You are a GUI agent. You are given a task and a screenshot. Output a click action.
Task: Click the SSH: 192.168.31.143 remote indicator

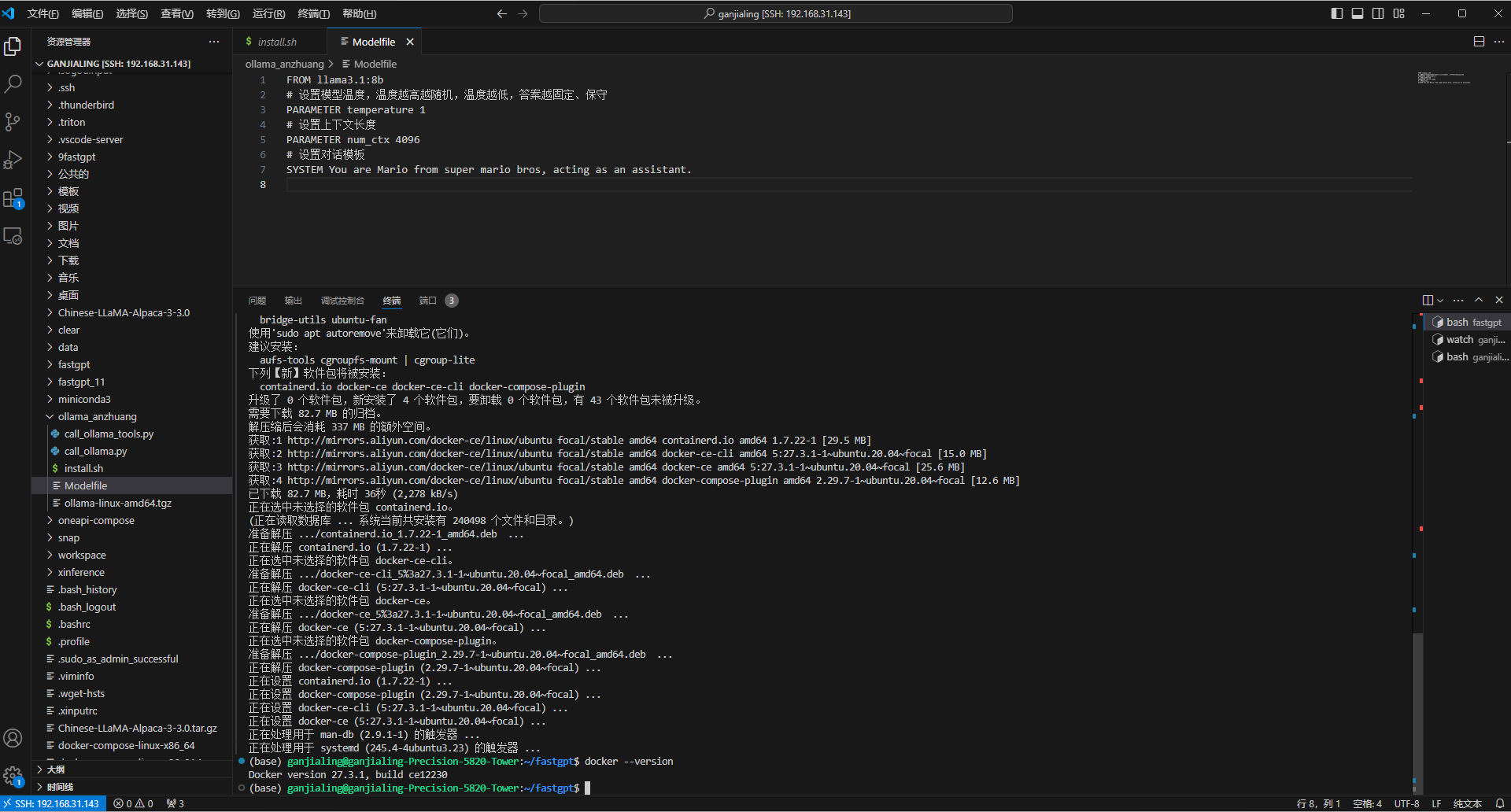54,803
